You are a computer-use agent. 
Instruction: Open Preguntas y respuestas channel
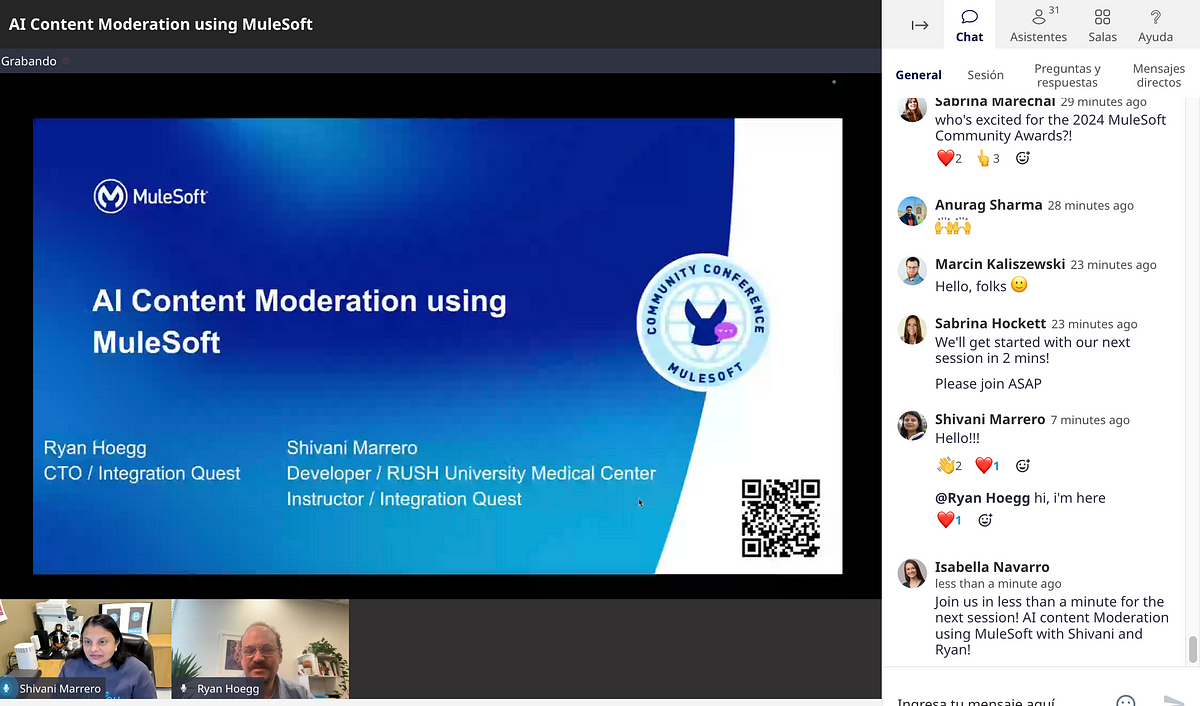pyautogui.click(x=1067, y=75)
